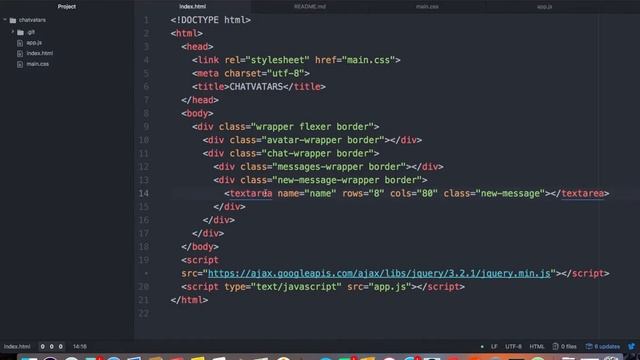Click the bird icon in status bar
Screen dimensions: 640x360
pyautogui.click(x=632, y=347)
